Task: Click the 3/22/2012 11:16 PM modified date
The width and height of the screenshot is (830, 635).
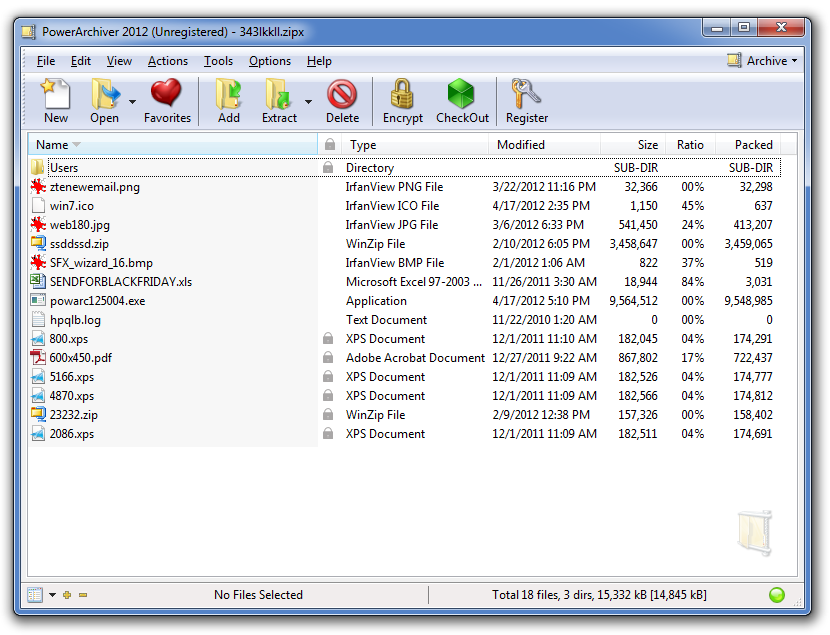Action: pos(544,187)
